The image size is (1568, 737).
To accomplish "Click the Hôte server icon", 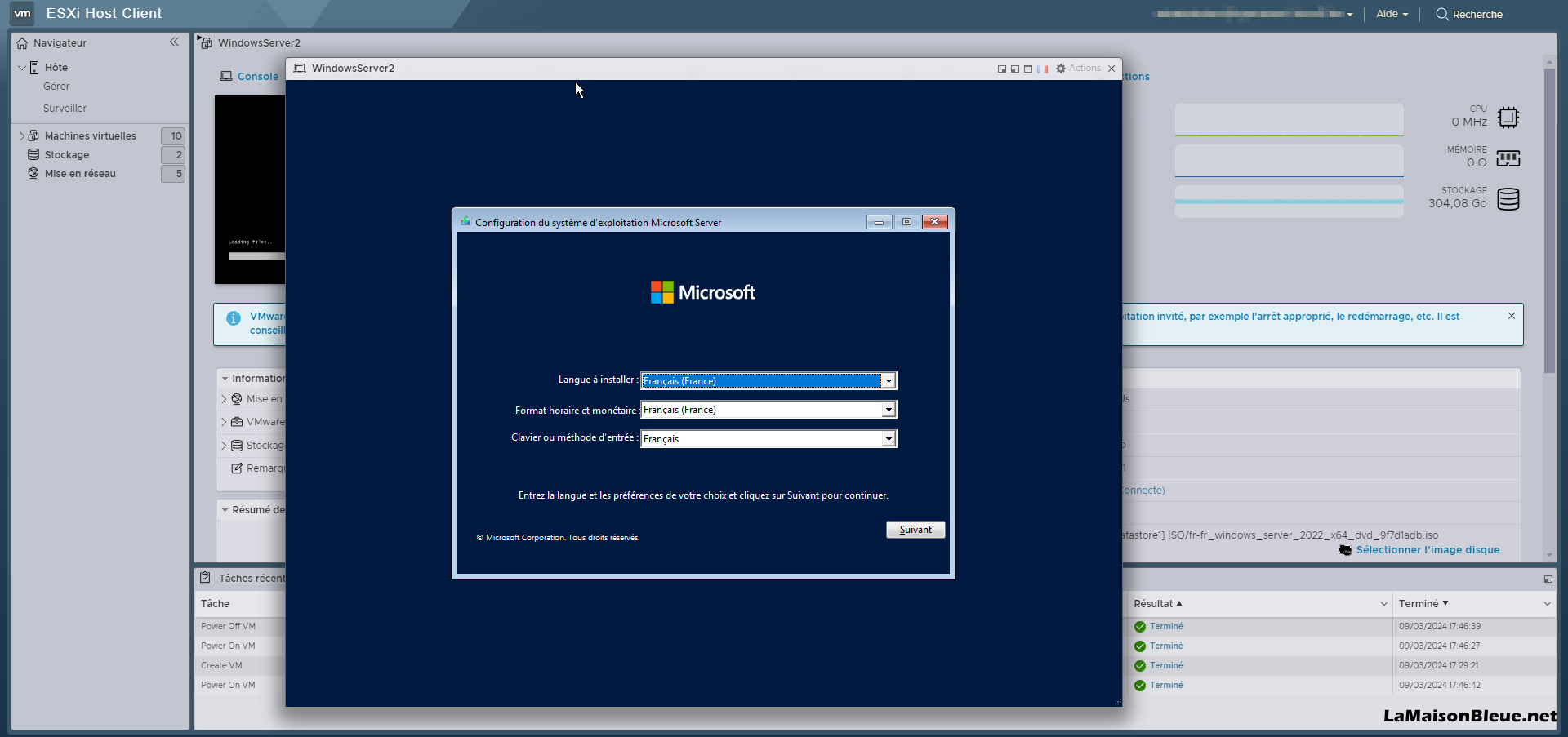I will pyautogui.click(x=34, y=68).
